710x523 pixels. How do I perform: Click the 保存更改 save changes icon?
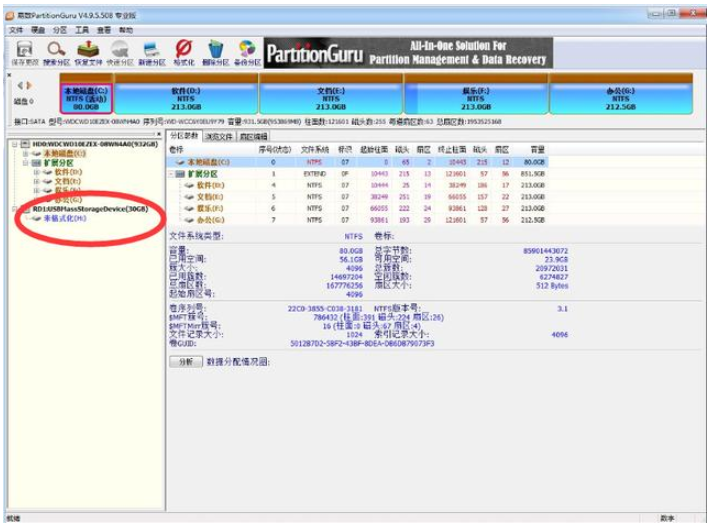coord(24,53)
